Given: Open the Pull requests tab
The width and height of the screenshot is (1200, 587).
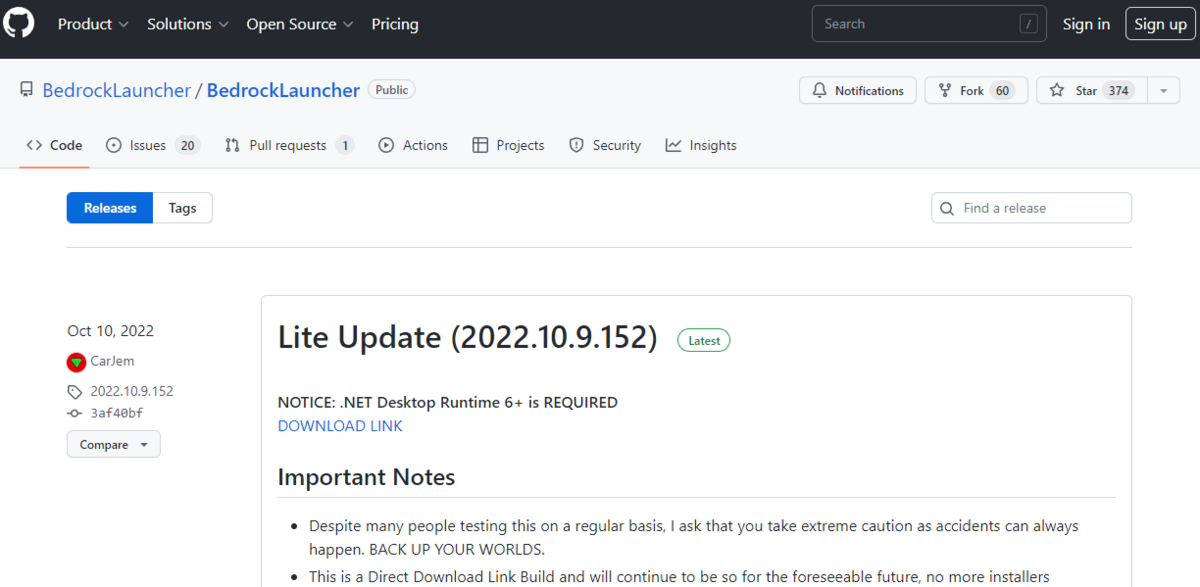Looking at the screenshot, I should pos(289,145).
